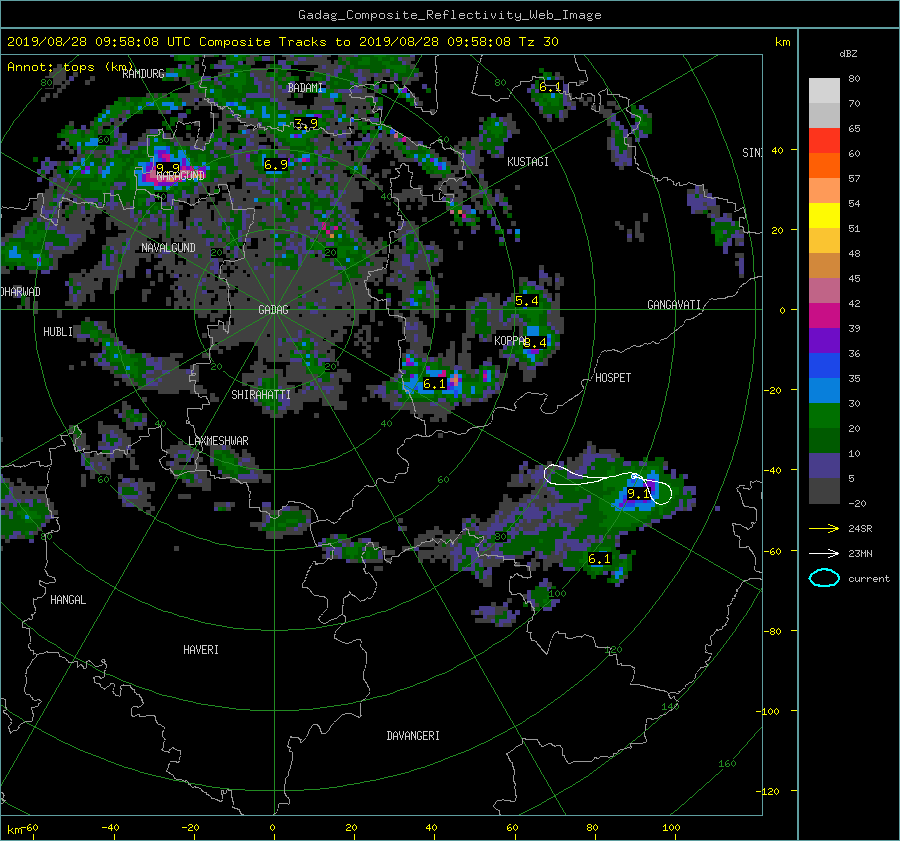This screenshot has width=900, height=841.
Task: Click the 6.1 tops label north of KUSTAGI
Action: pos(550,87)
